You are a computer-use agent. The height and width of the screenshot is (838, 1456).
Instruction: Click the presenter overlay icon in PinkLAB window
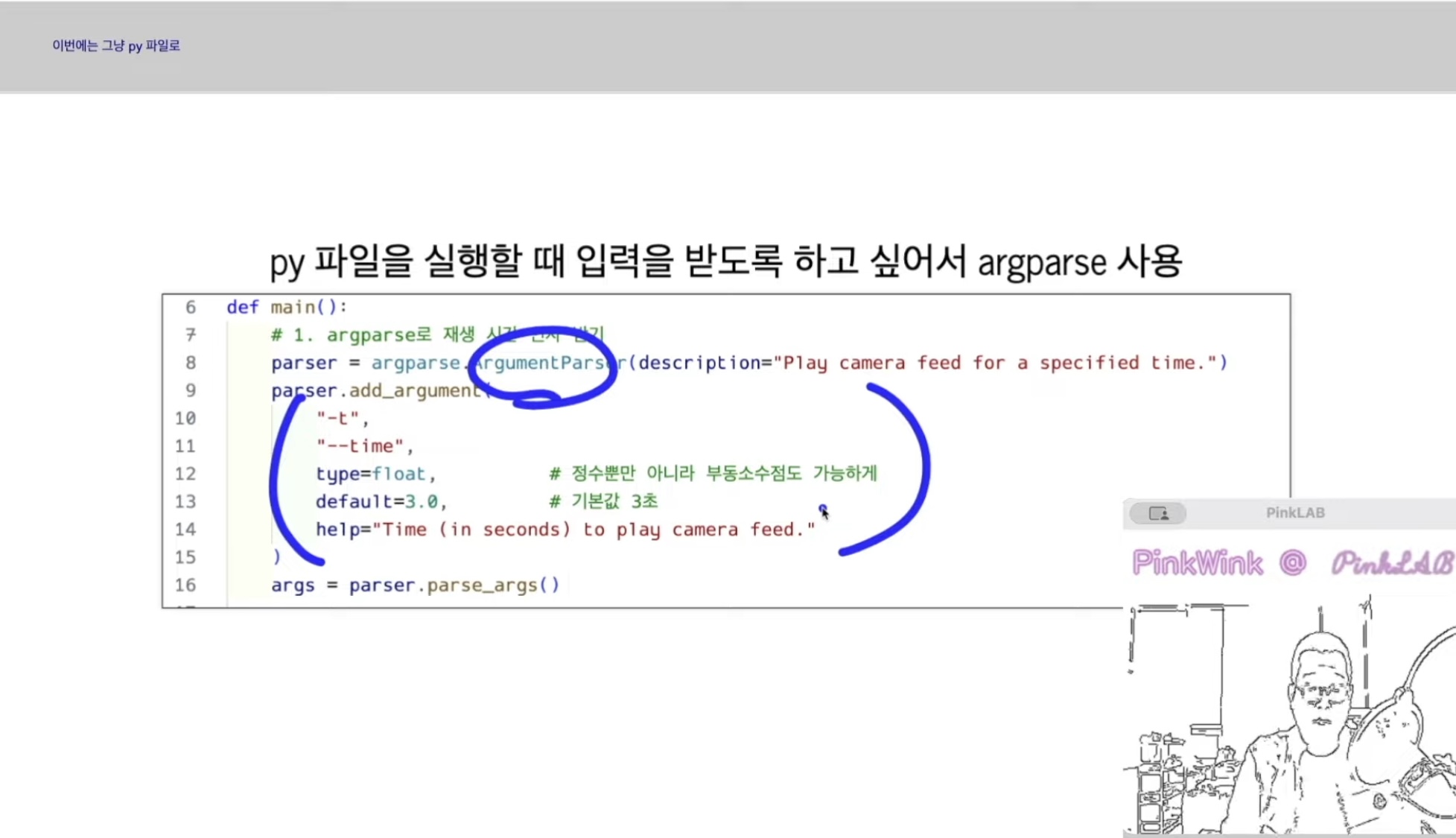tap(1158, 513)
